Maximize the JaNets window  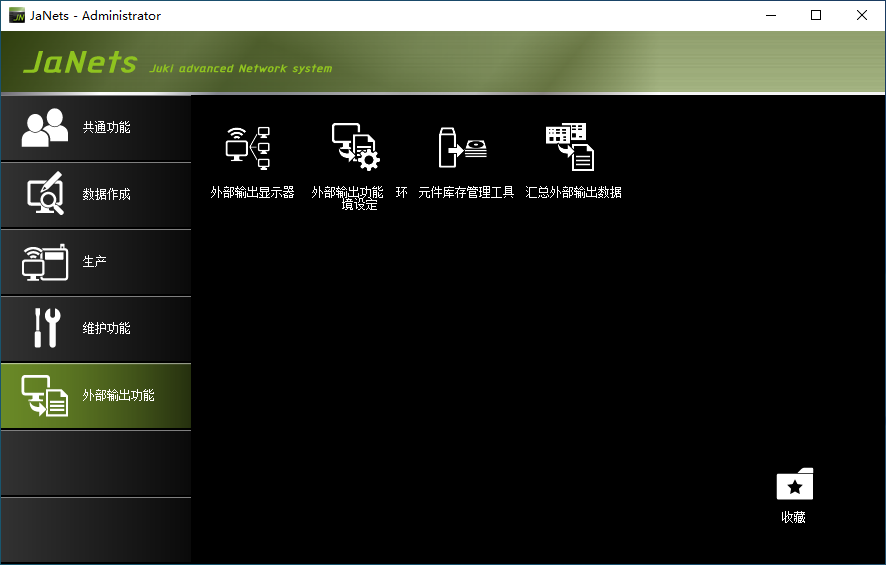(816, 15)
